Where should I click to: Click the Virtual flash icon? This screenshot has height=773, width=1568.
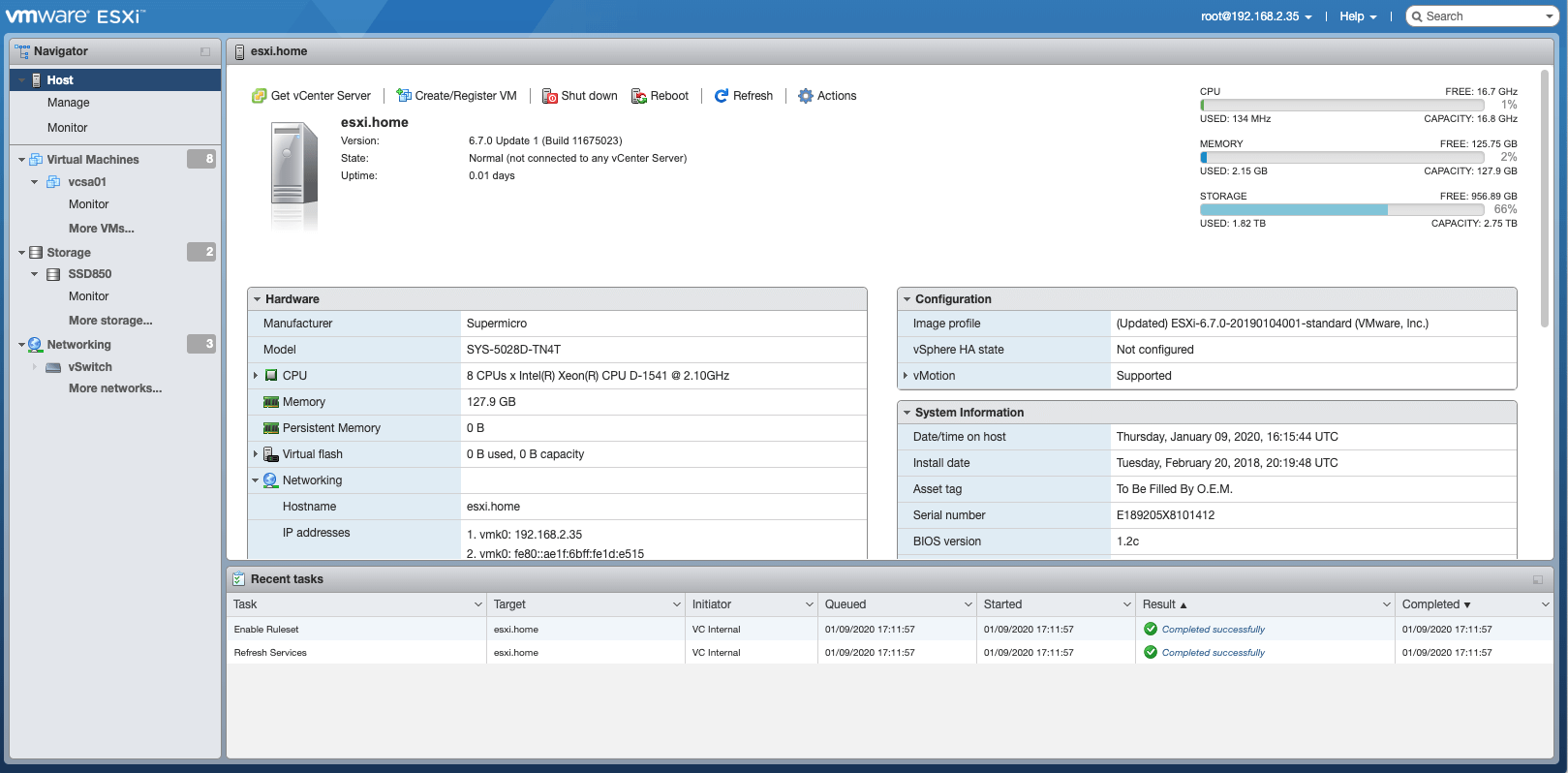pos(271,454)
